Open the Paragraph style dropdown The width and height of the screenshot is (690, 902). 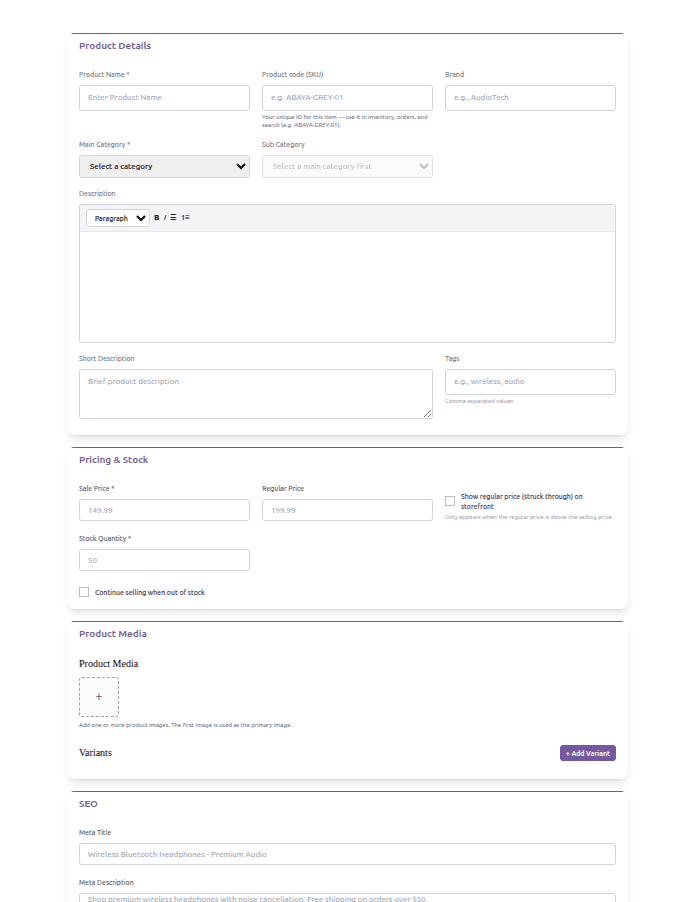(118, 218)
